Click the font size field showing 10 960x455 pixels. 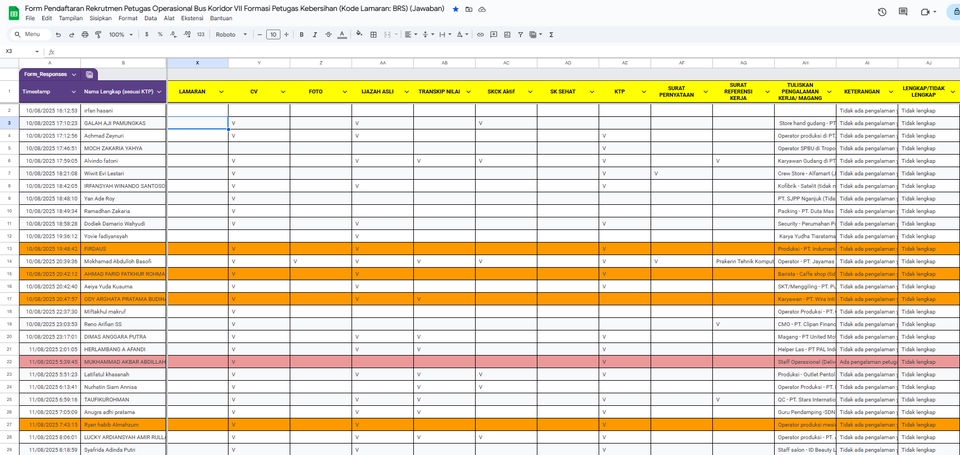pyautogui.click(x=273, y=35)
